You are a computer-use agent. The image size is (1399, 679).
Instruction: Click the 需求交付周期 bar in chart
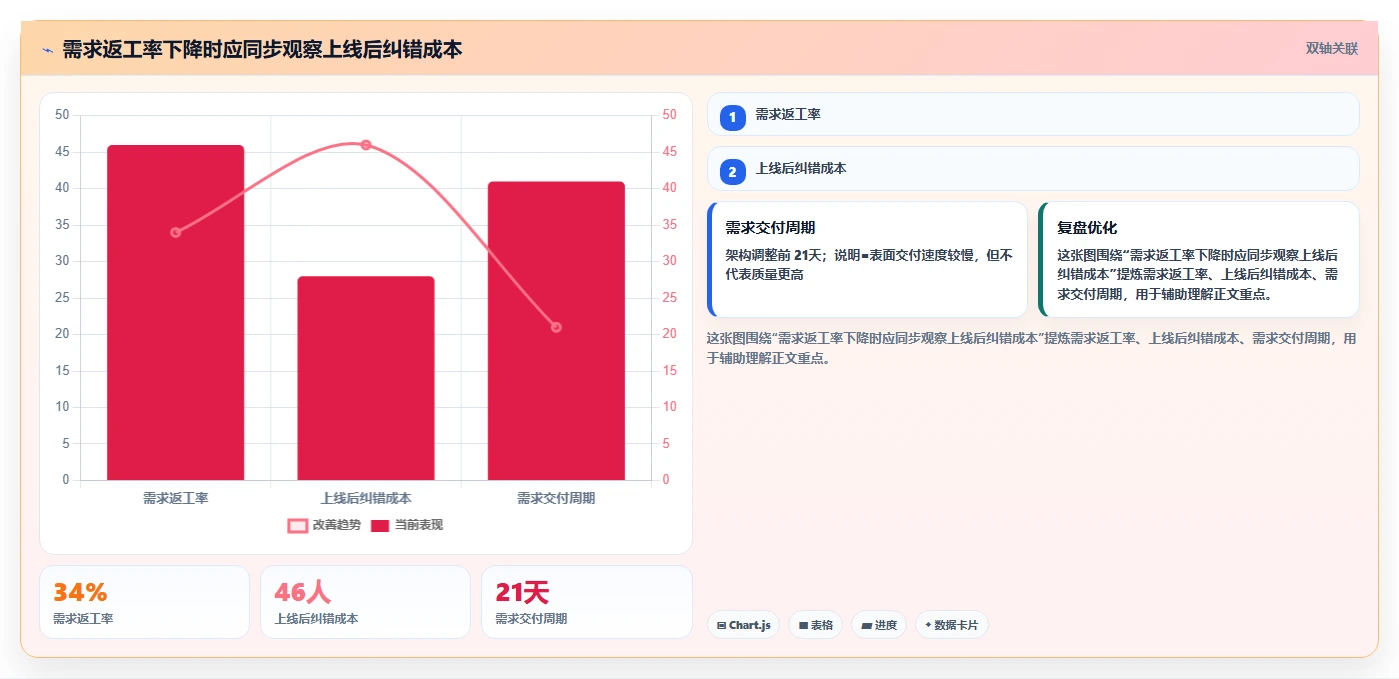pos(556,331)
